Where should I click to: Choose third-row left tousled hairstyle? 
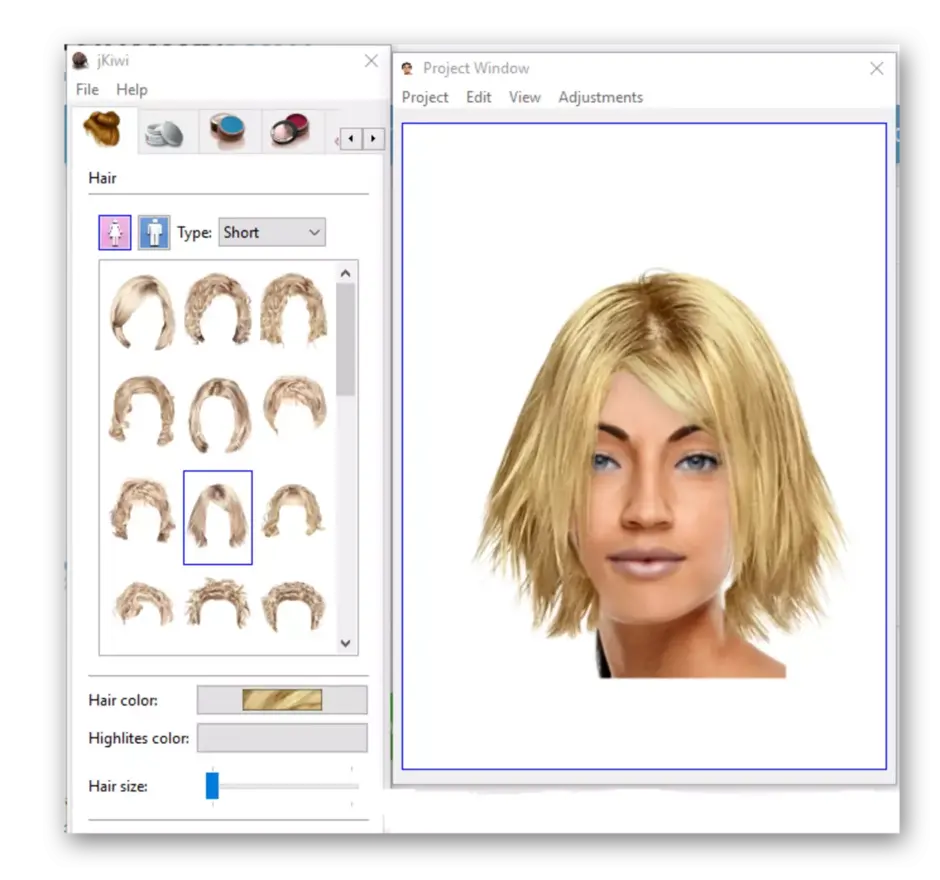(141, 510)
